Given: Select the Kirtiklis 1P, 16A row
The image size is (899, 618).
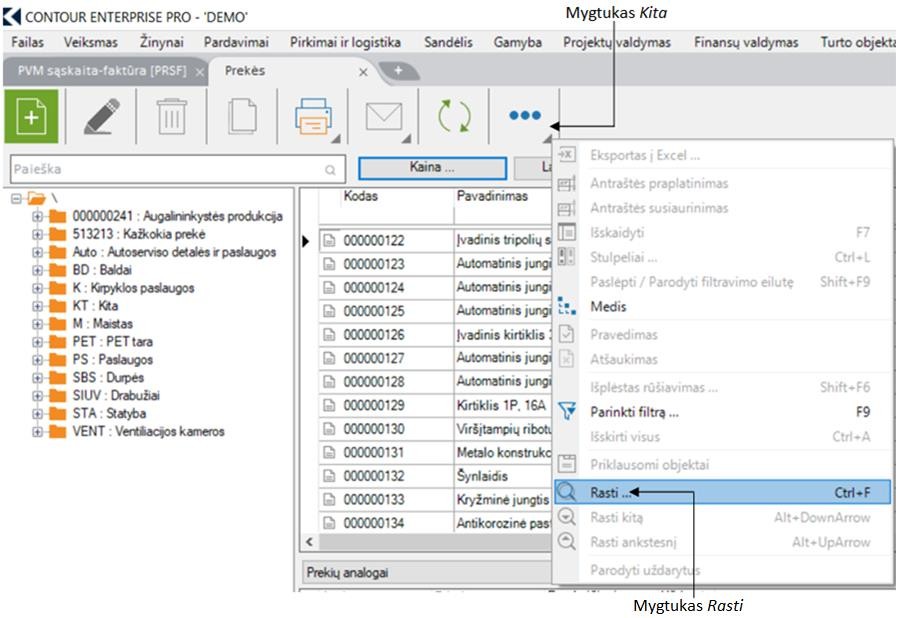Looking at the screenshot, I should (501, 405).
